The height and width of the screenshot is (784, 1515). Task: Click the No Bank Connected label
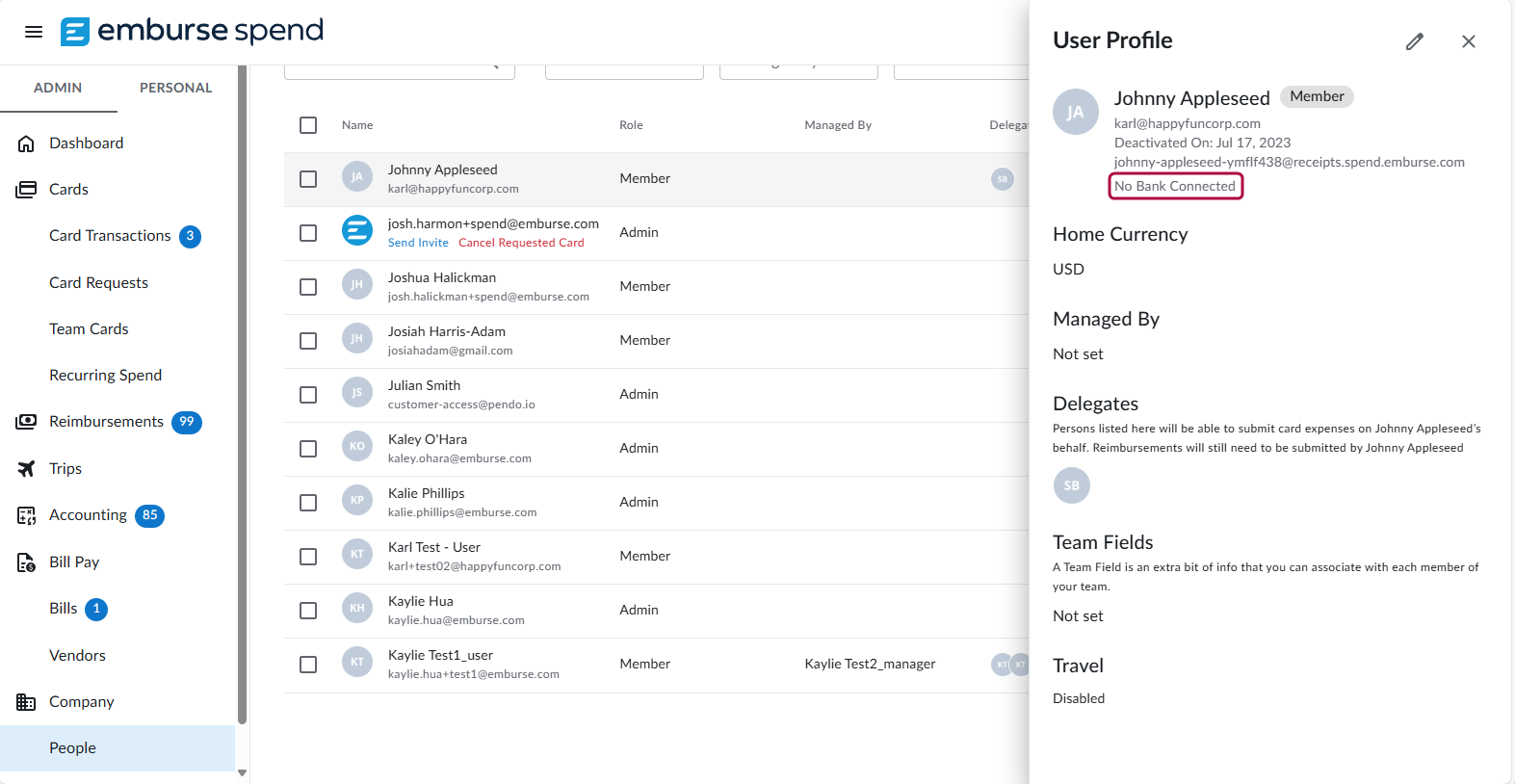[x=1175, y=186]
